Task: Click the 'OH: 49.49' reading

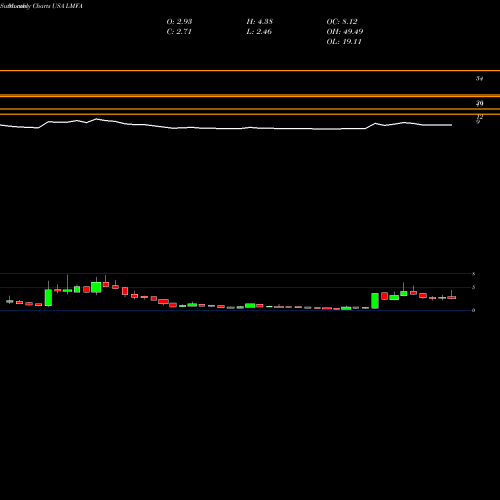Action: point(345,32)
